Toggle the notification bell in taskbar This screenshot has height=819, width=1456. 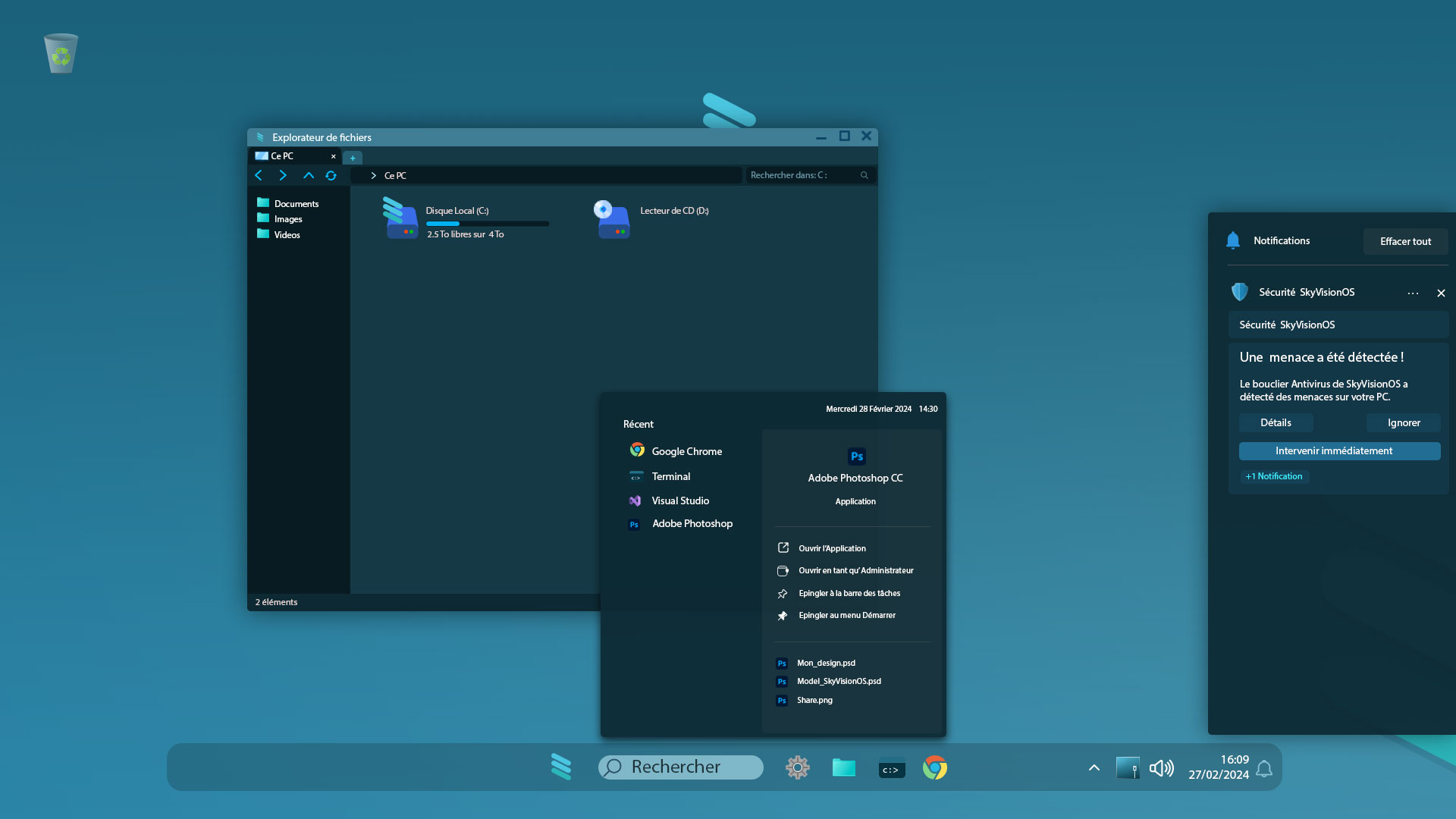[1264, 768]
